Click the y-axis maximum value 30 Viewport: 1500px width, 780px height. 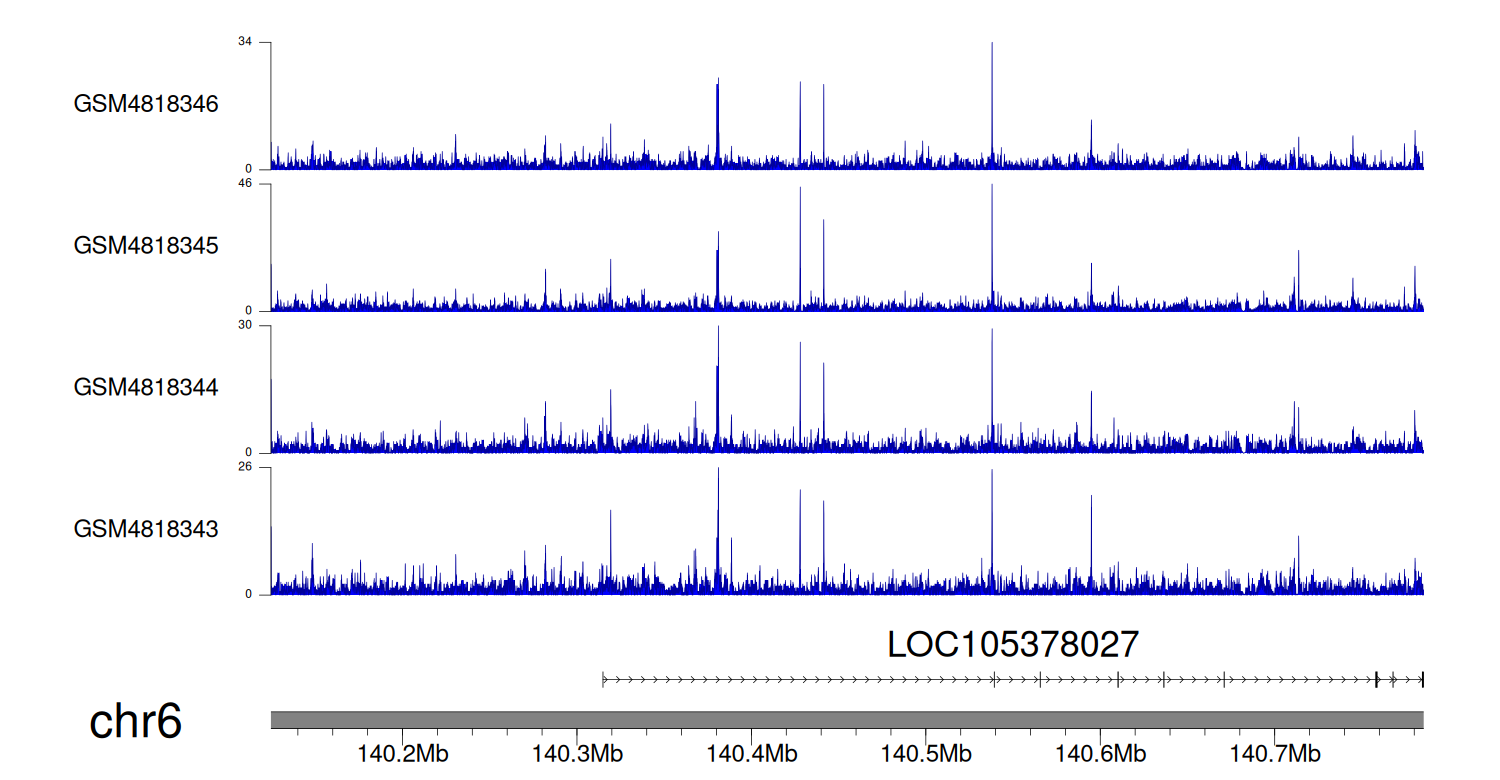(245, 325)
